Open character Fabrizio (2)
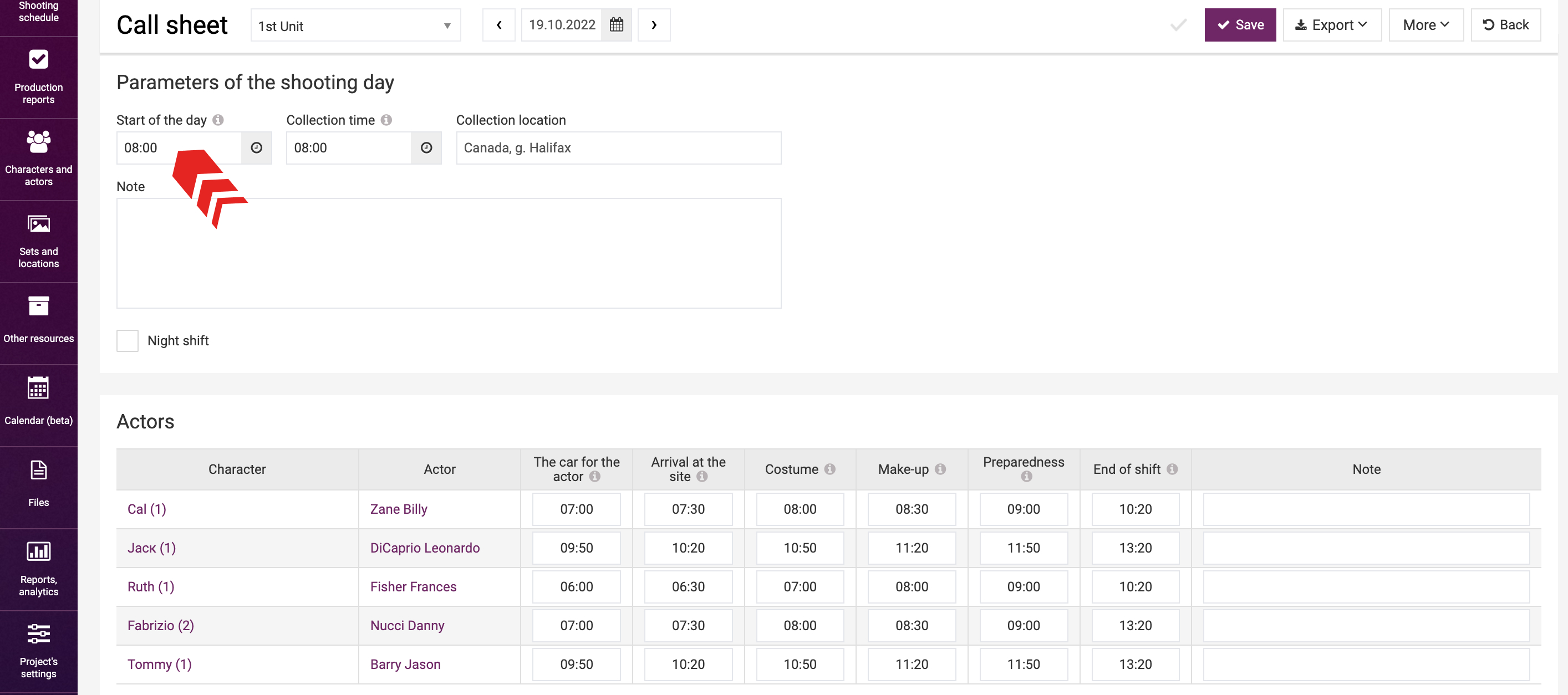1568x695 pixels. point(161,626)
